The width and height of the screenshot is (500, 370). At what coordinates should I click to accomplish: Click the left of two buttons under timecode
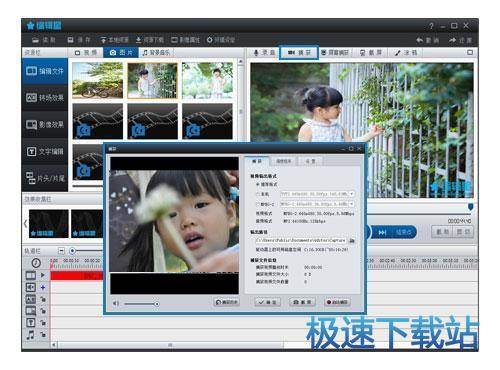(442, 232)
